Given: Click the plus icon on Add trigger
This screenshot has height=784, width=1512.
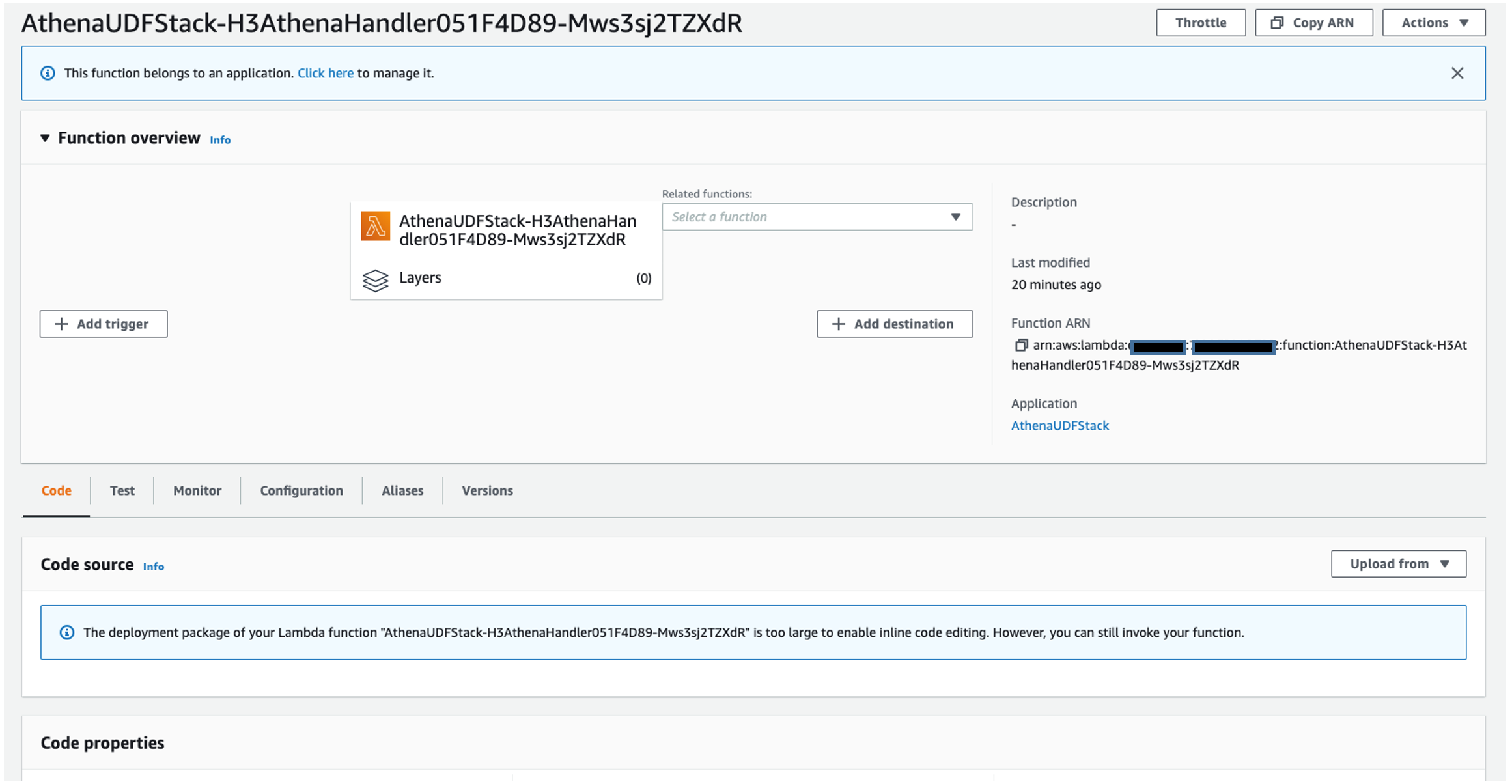Looking at the screenshot, I should (x=61, y=324).
